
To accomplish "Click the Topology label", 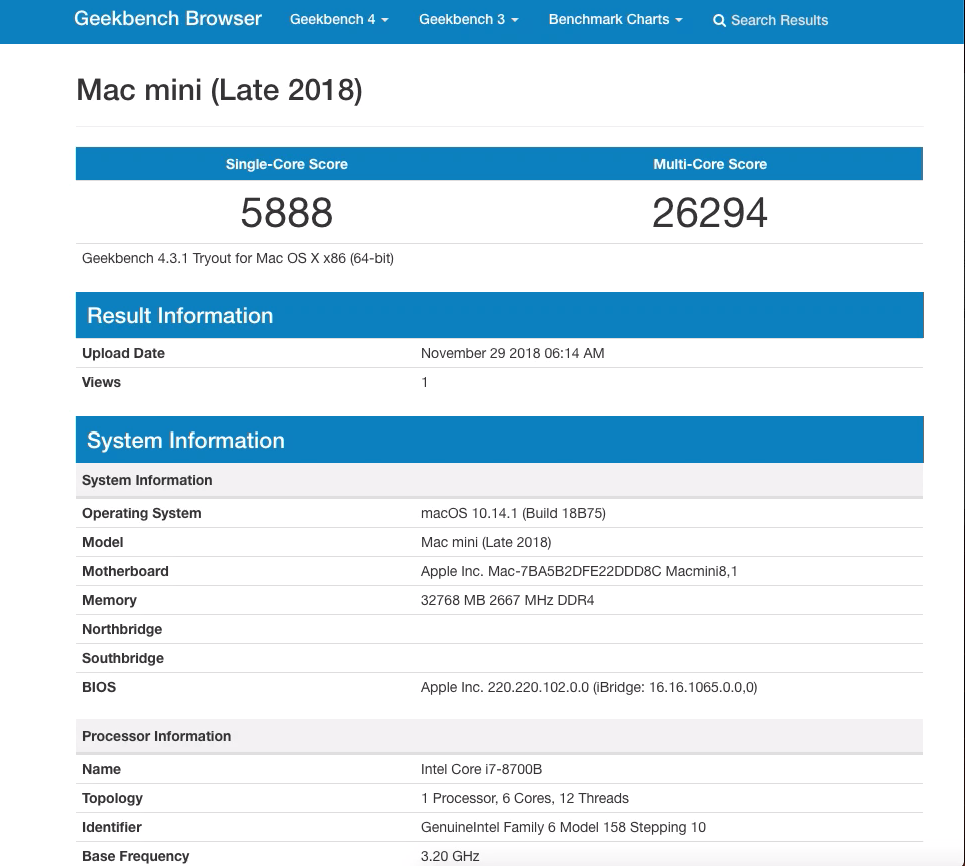I will (112, 798).
